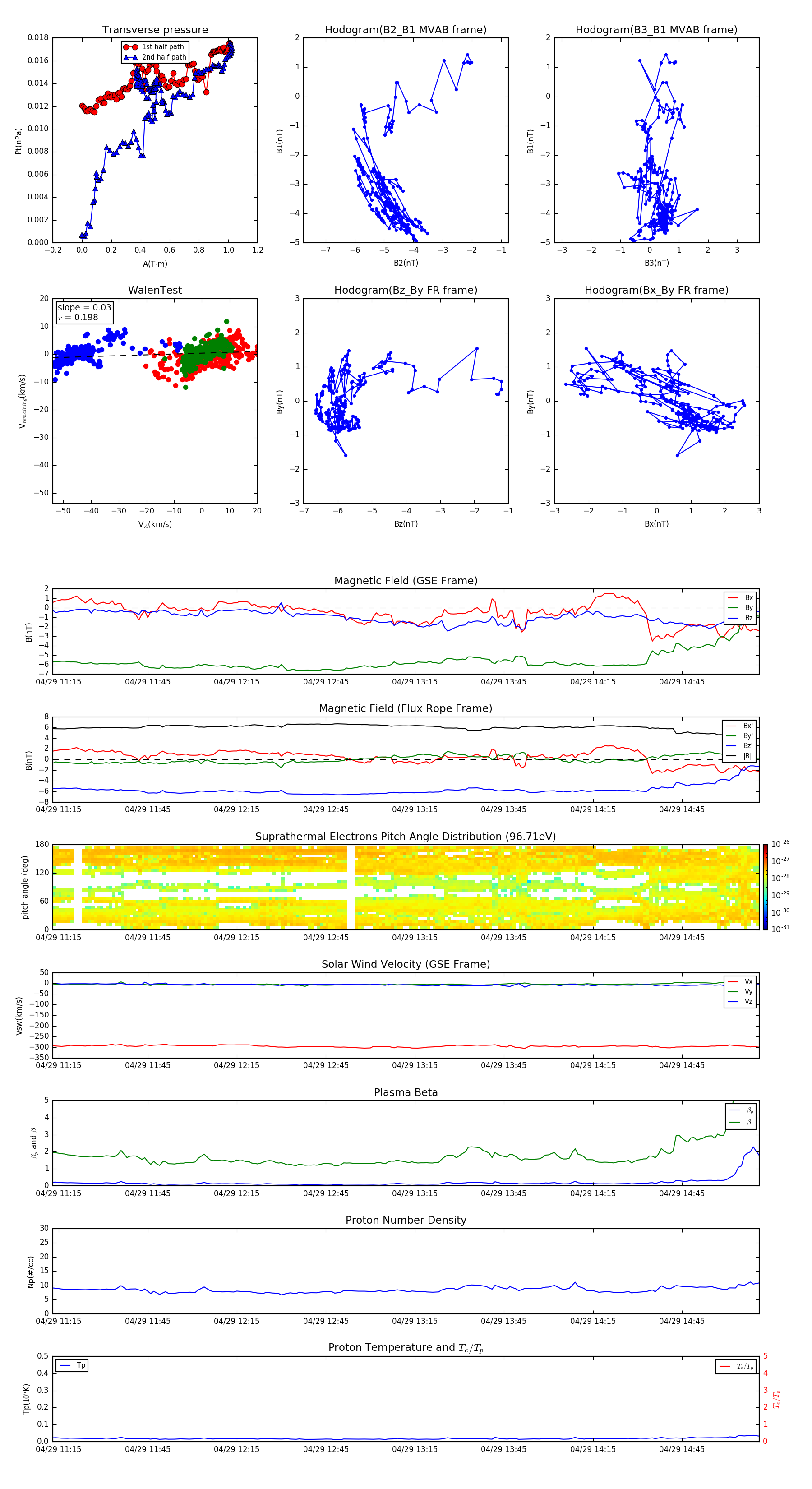Click the red "Te/Tp" right axis label
This screenshot has height=1489, width=812.
(x=777, y=1399)
